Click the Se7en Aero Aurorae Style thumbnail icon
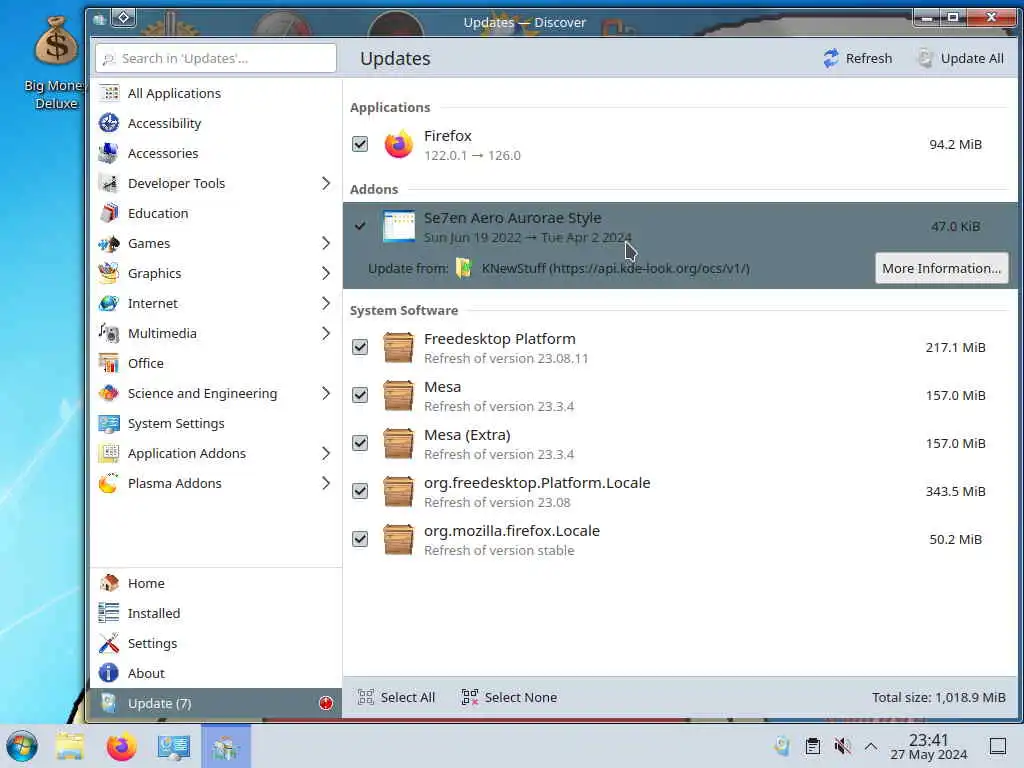Image resolution: width=1024 pixels, height=768 pixels. coord(398,226)
